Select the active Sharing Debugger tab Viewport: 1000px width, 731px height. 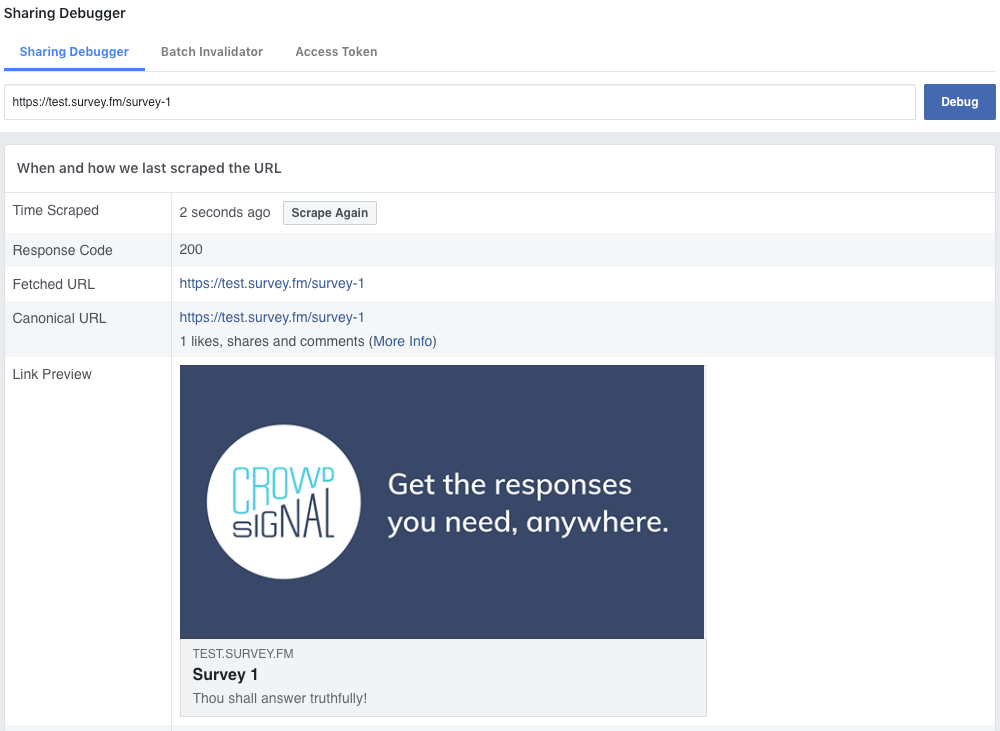coord(74,52)
